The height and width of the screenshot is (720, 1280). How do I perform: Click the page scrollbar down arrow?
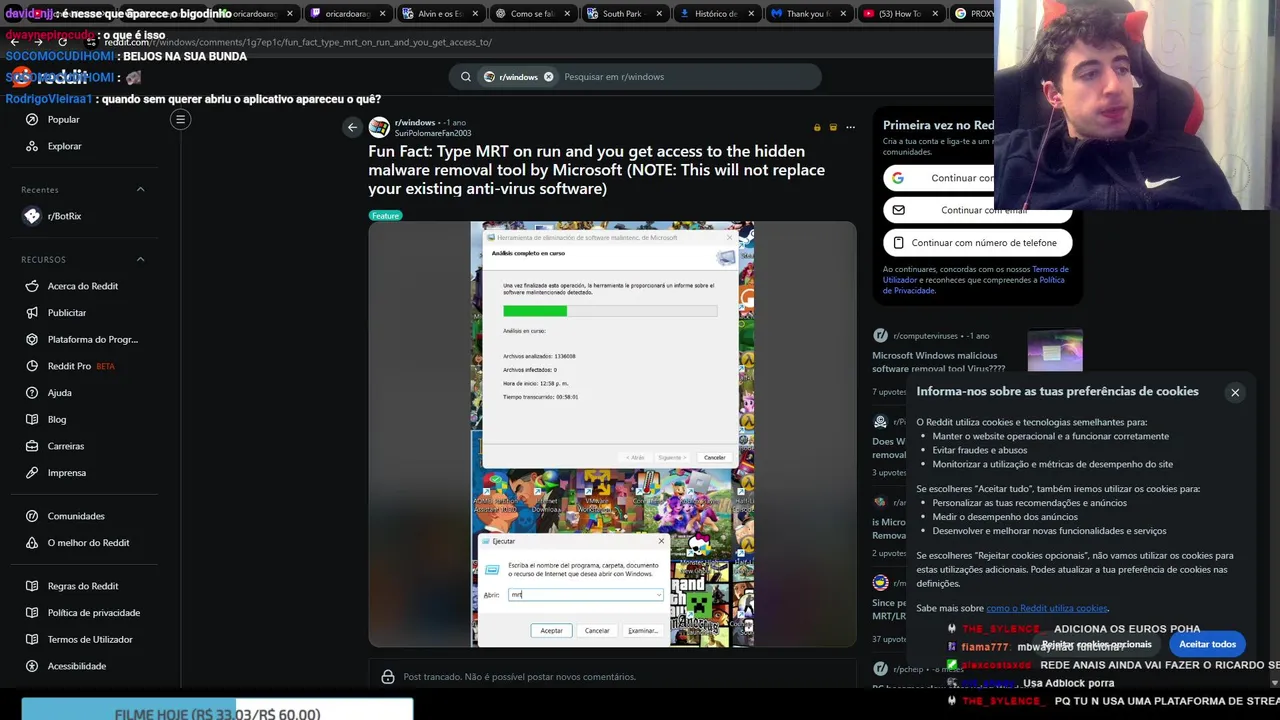pos(1274,683)
